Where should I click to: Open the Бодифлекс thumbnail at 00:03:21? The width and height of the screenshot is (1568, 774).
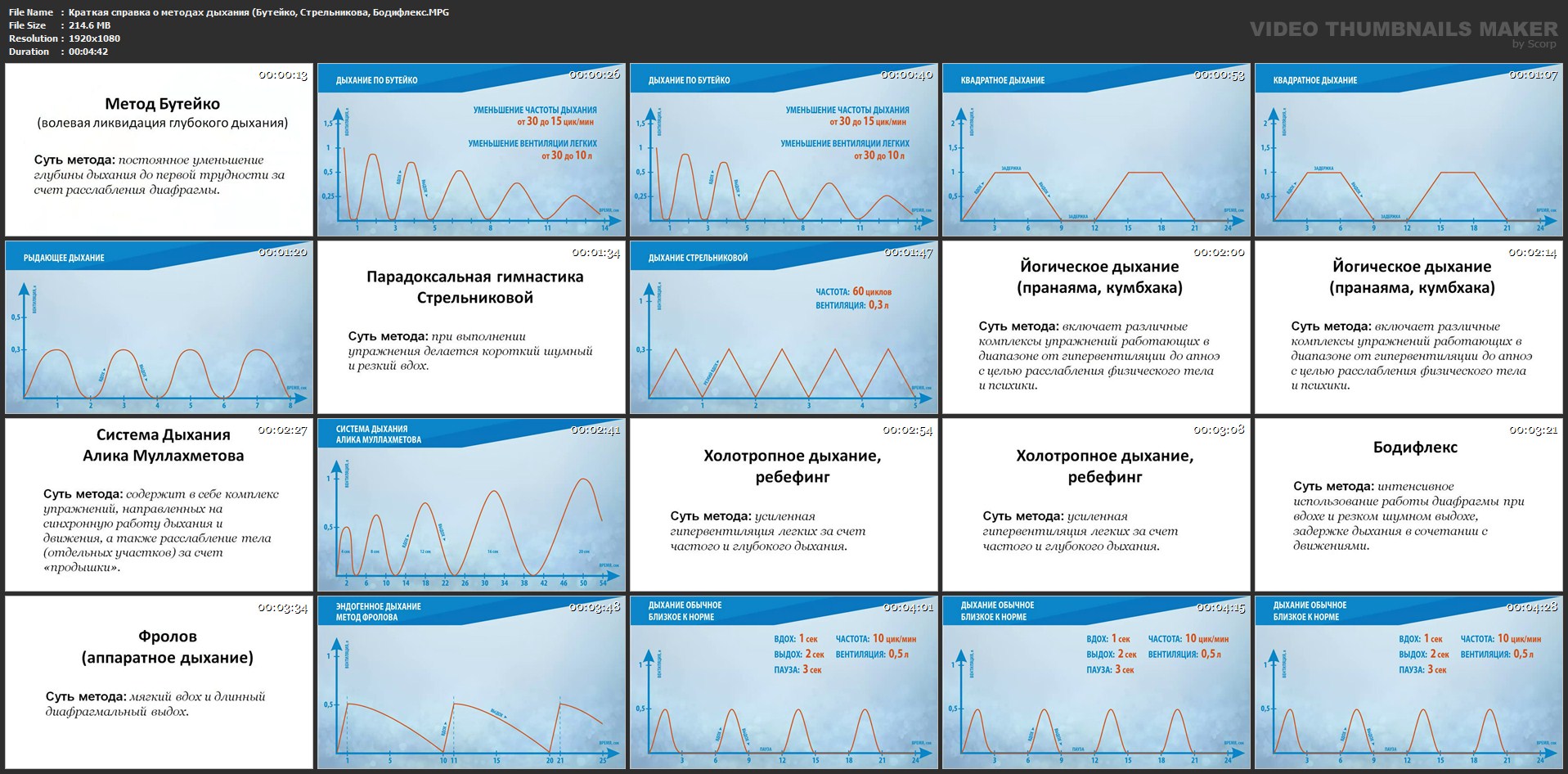point(1409,505)
